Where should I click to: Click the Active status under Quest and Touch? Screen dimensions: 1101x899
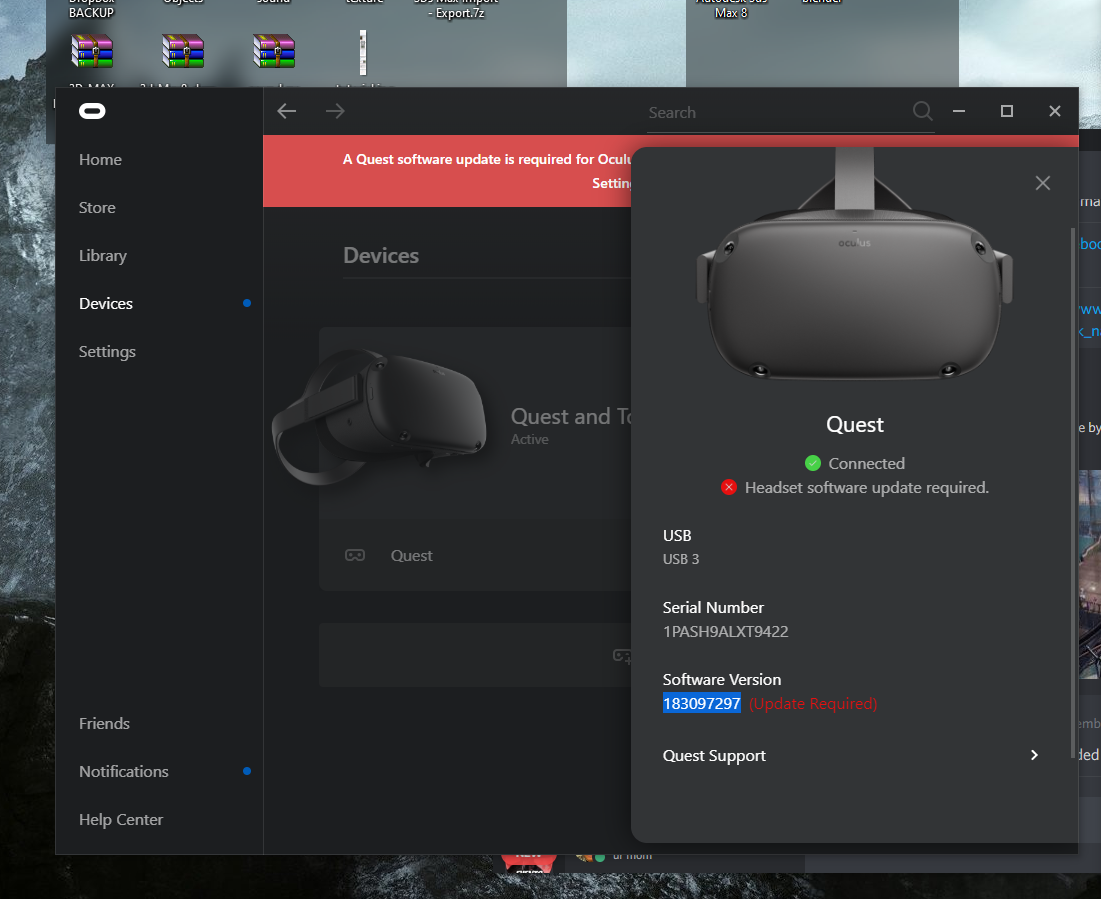tap(529, 440)
